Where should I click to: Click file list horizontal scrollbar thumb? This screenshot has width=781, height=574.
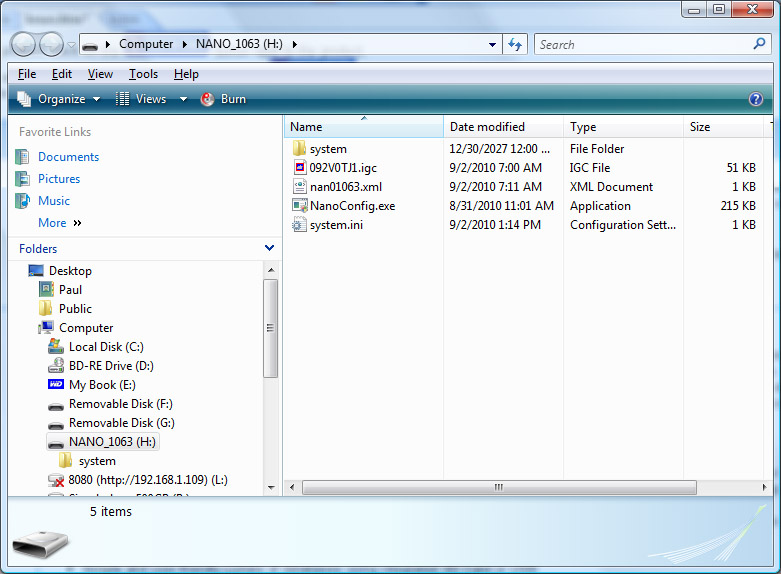point(499,487)
